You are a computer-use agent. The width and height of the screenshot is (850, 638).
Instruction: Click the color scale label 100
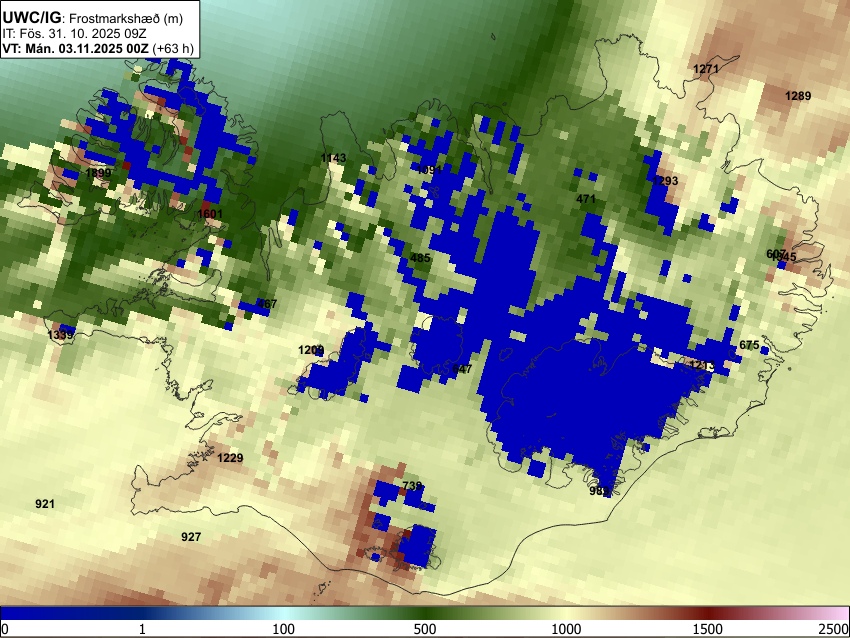tap(284, 629)
